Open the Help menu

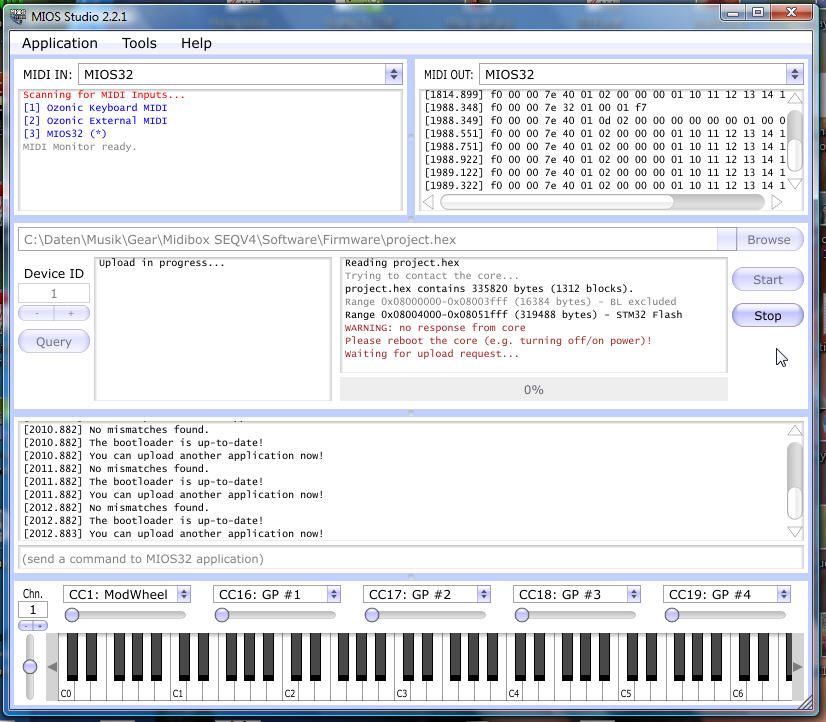[x=196, y=43]
